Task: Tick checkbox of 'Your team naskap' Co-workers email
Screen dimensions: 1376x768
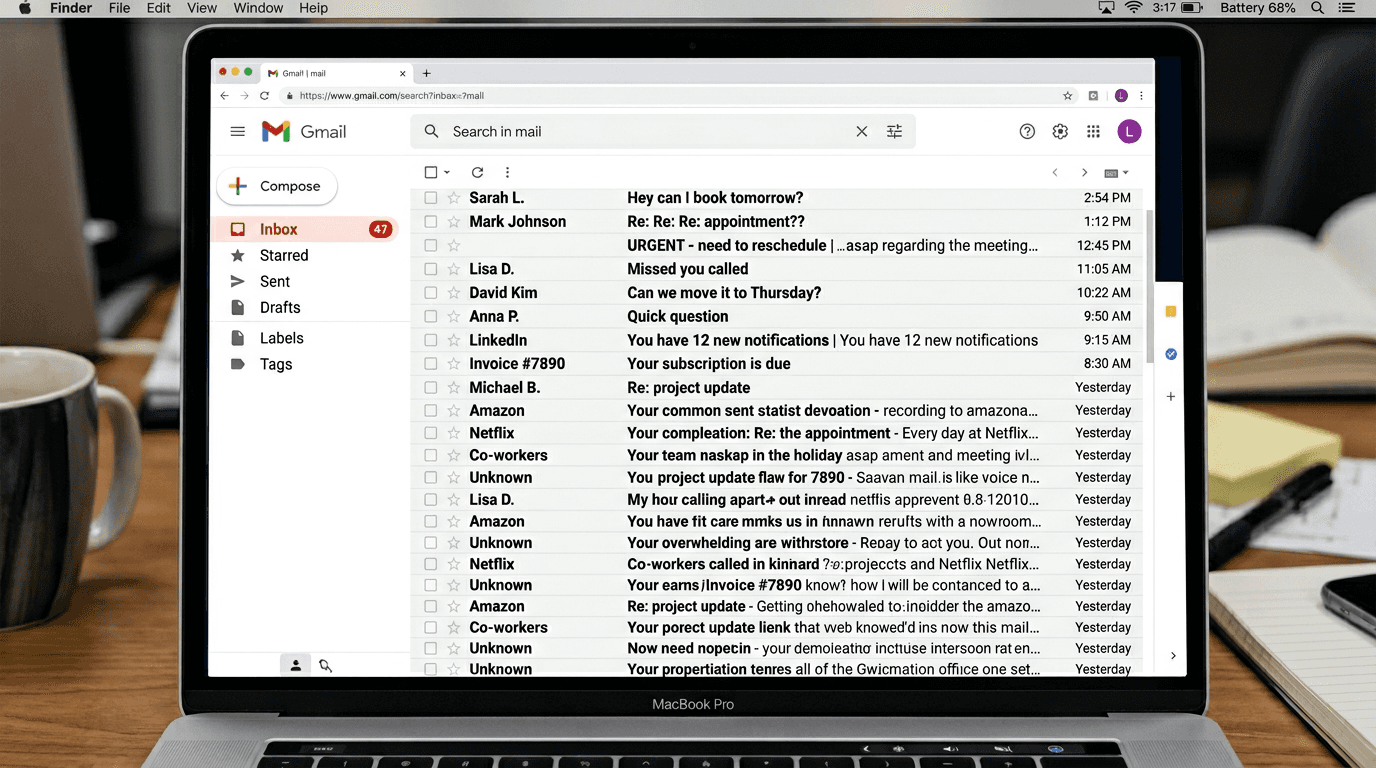Action: (430, 455)
